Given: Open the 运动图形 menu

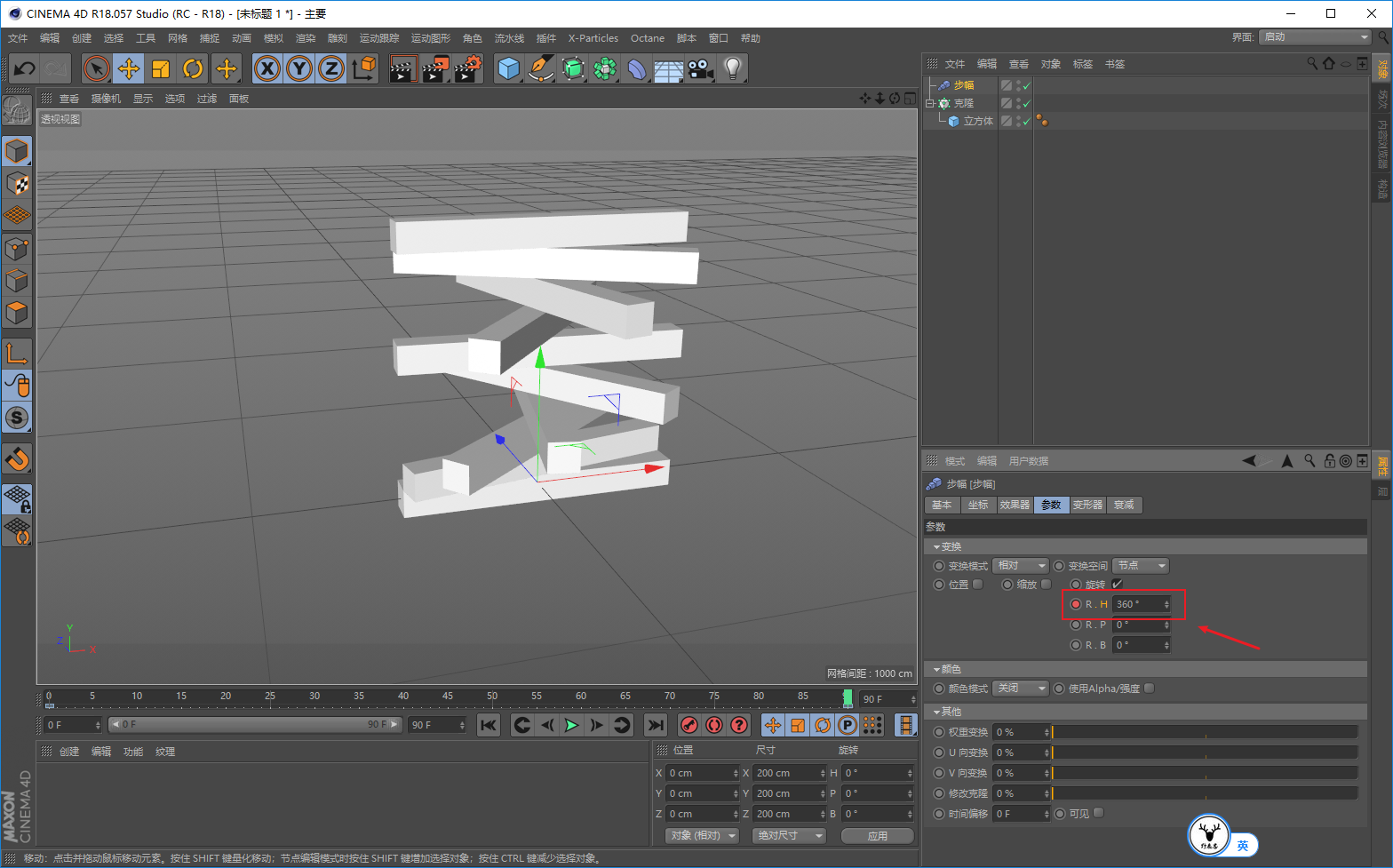Looking at the screenshot, I should coord(431,38).
